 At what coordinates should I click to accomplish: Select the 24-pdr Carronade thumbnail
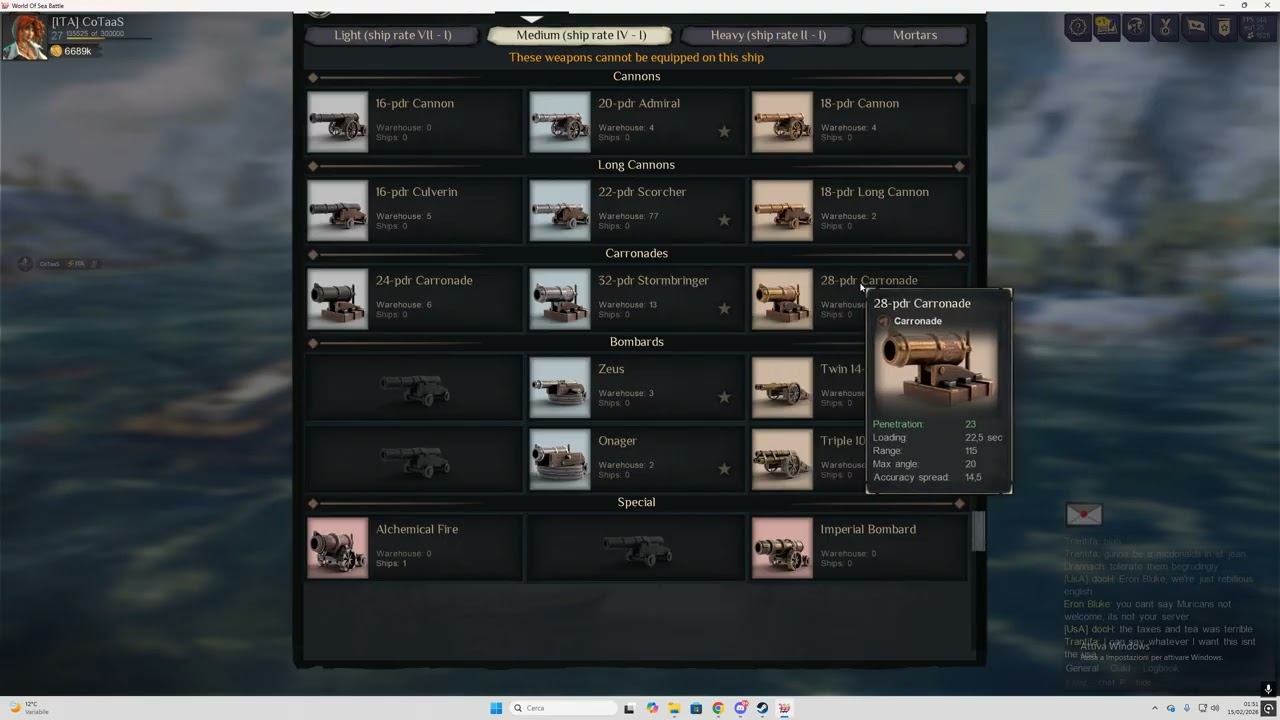click(x=338, y=299)
